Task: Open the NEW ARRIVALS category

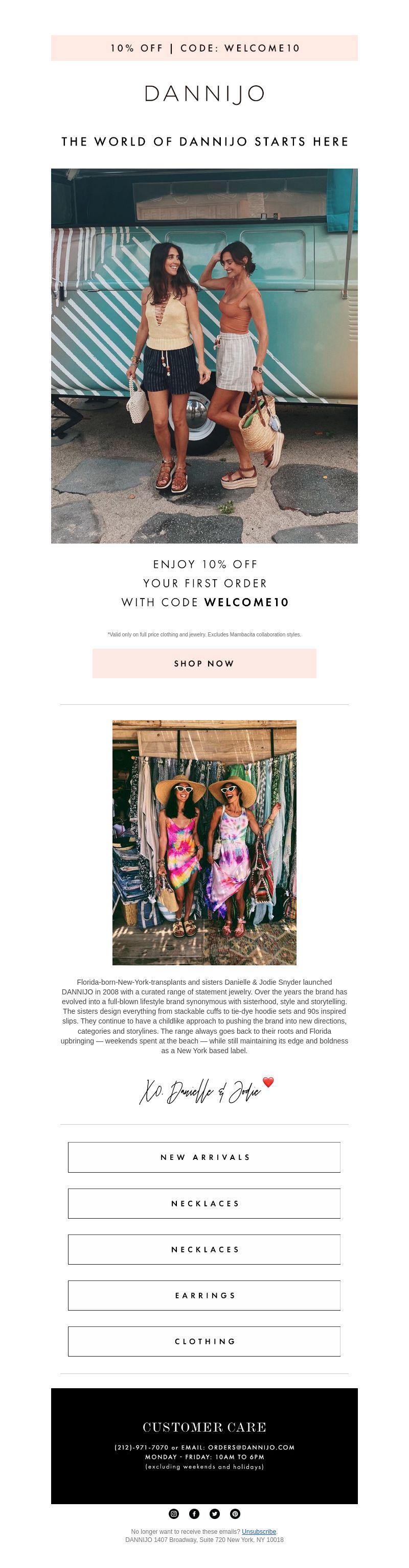Action: pyautogui.click(x=204, y=1157)
